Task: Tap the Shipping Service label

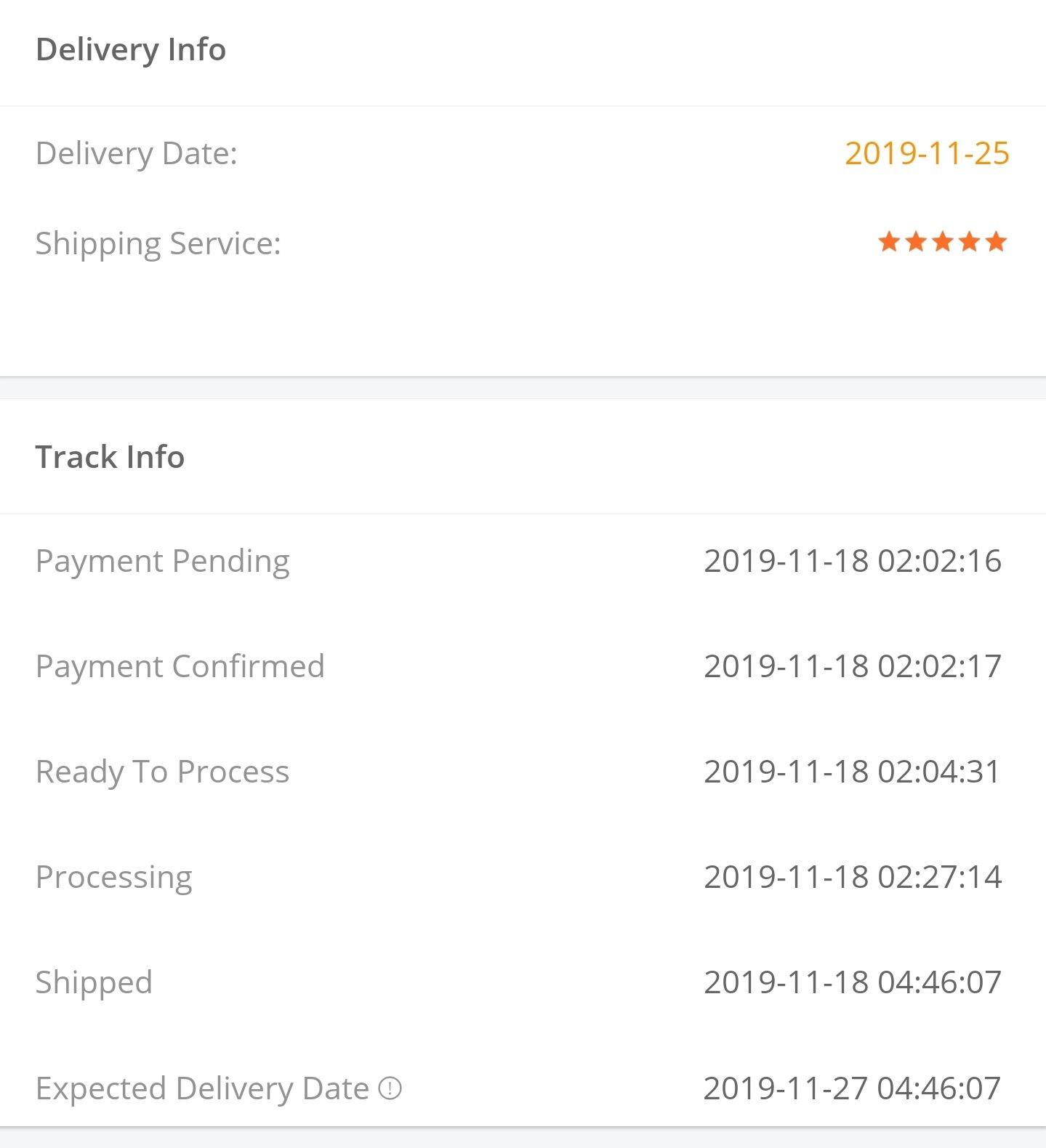Action: click(158, 243)
